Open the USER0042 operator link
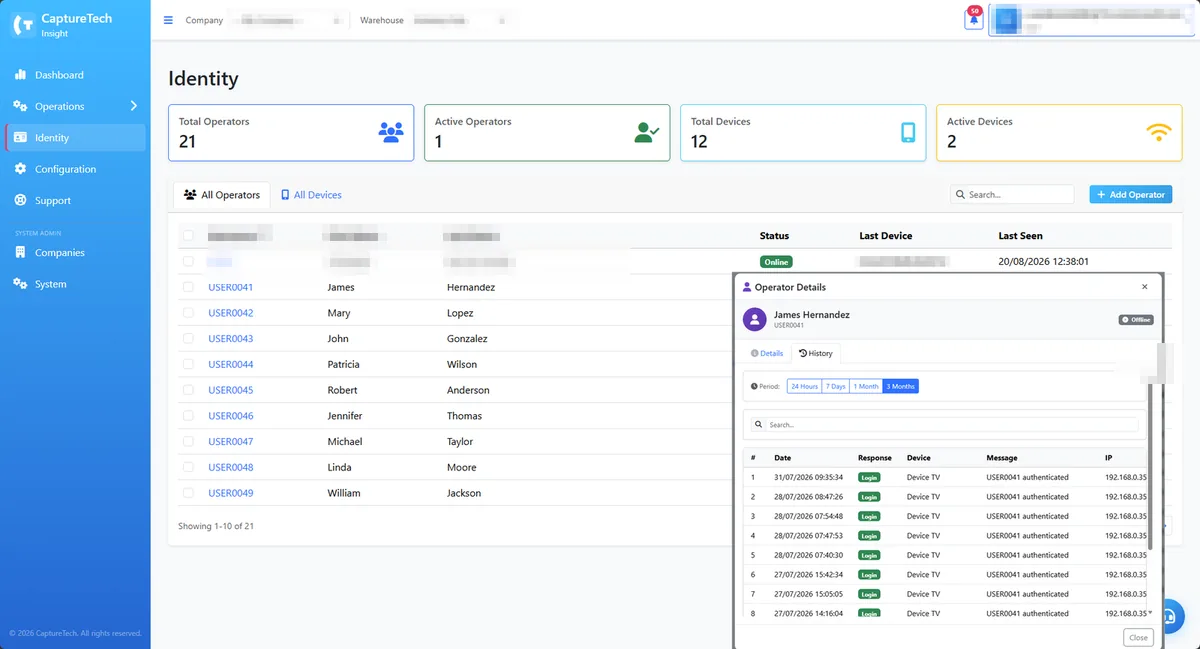This screenshot has height=649, width=1200. (x=230, y=313)
